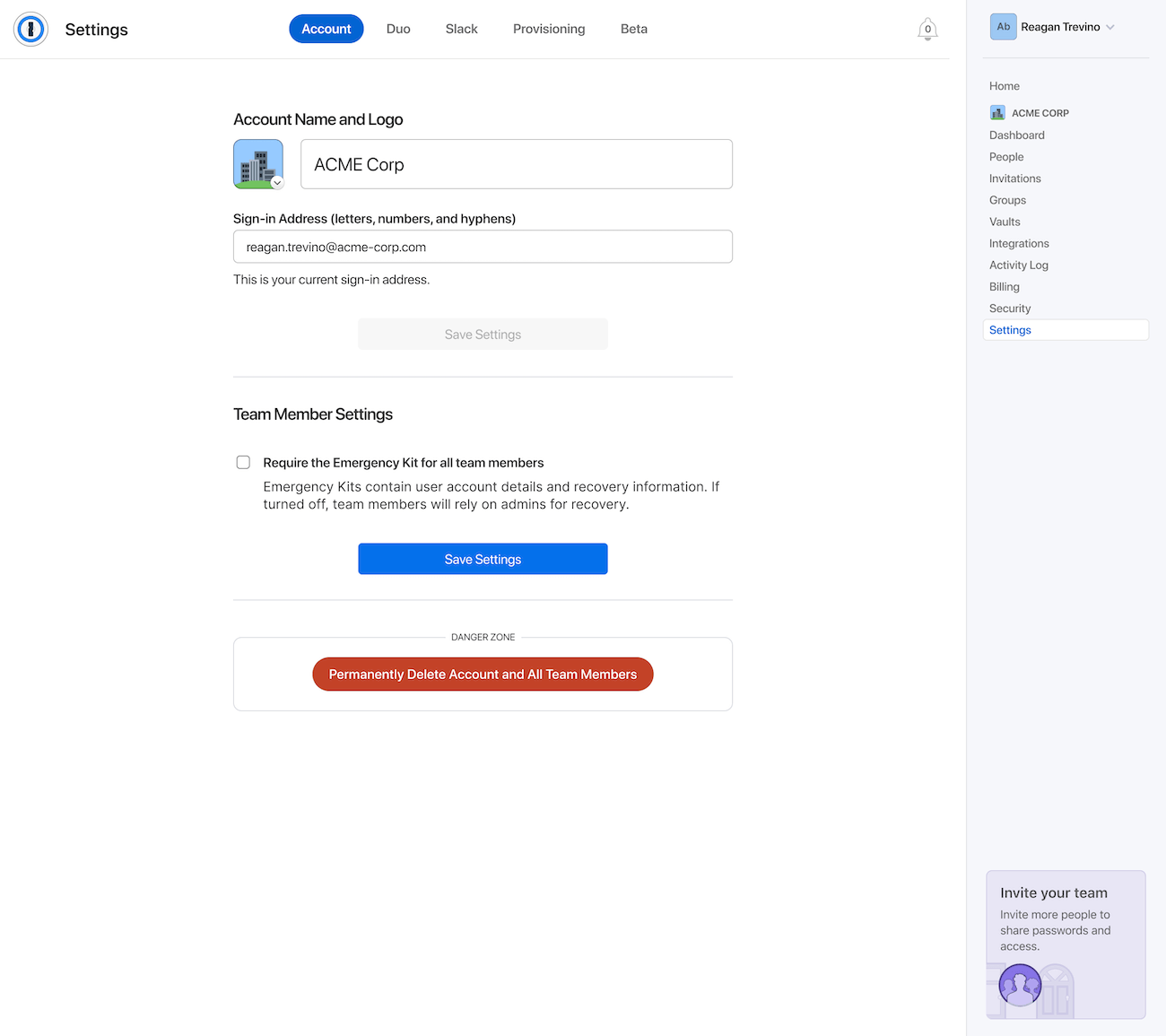Click the blue Save Settings button

(483, 559)
